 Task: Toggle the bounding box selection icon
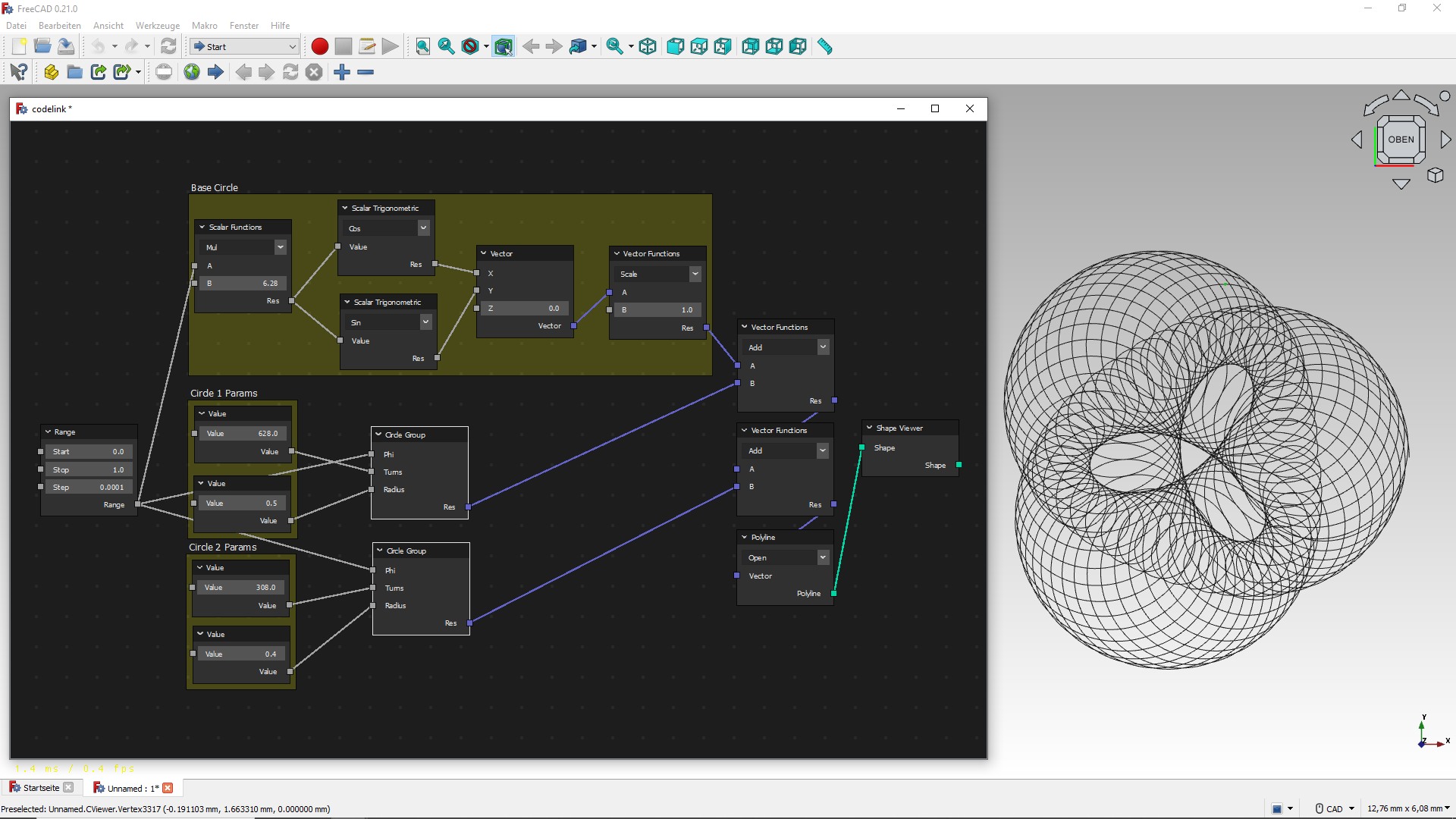[504, 47]
